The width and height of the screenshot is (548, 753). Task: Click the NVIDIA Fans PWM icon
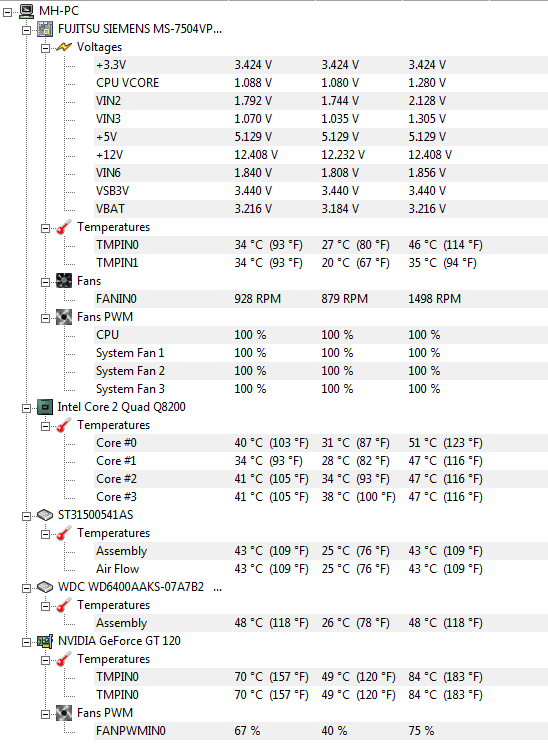pos(64,713)
